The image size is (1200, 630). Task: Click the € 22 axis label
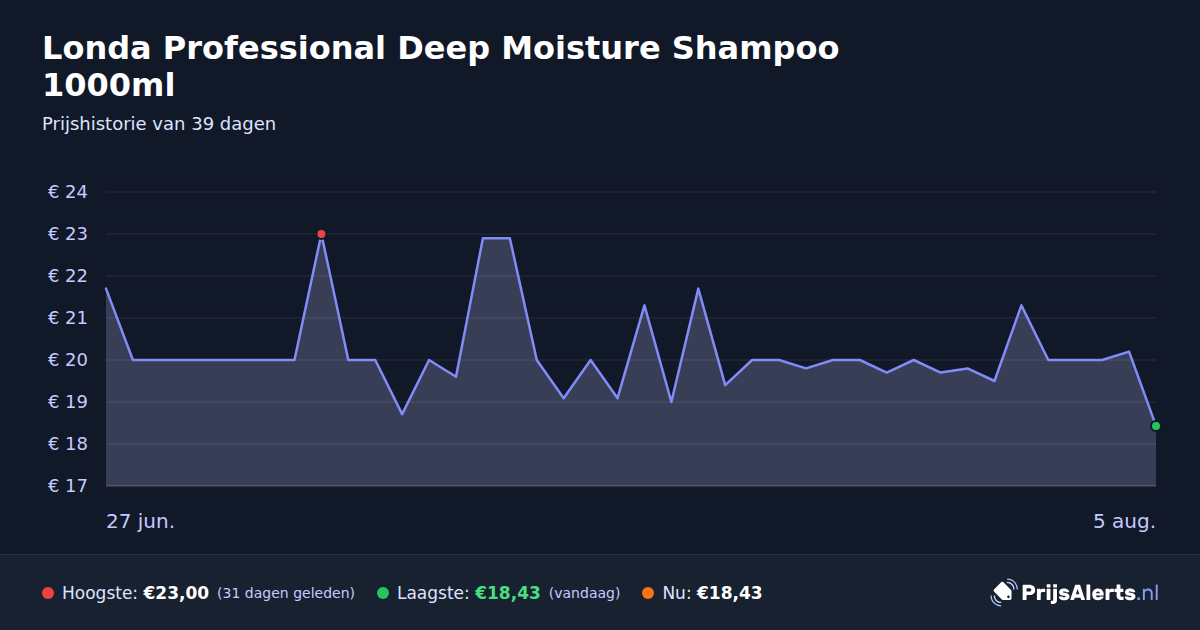point(68,276)
